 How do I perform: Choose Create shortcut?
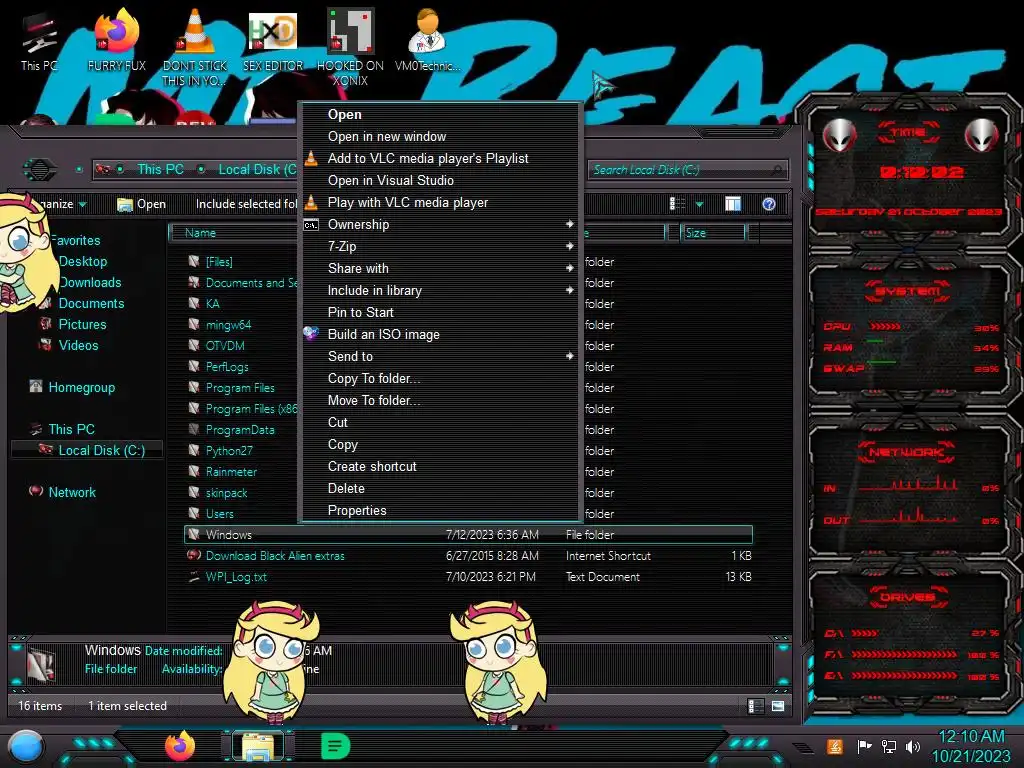[x=440, y=466]
